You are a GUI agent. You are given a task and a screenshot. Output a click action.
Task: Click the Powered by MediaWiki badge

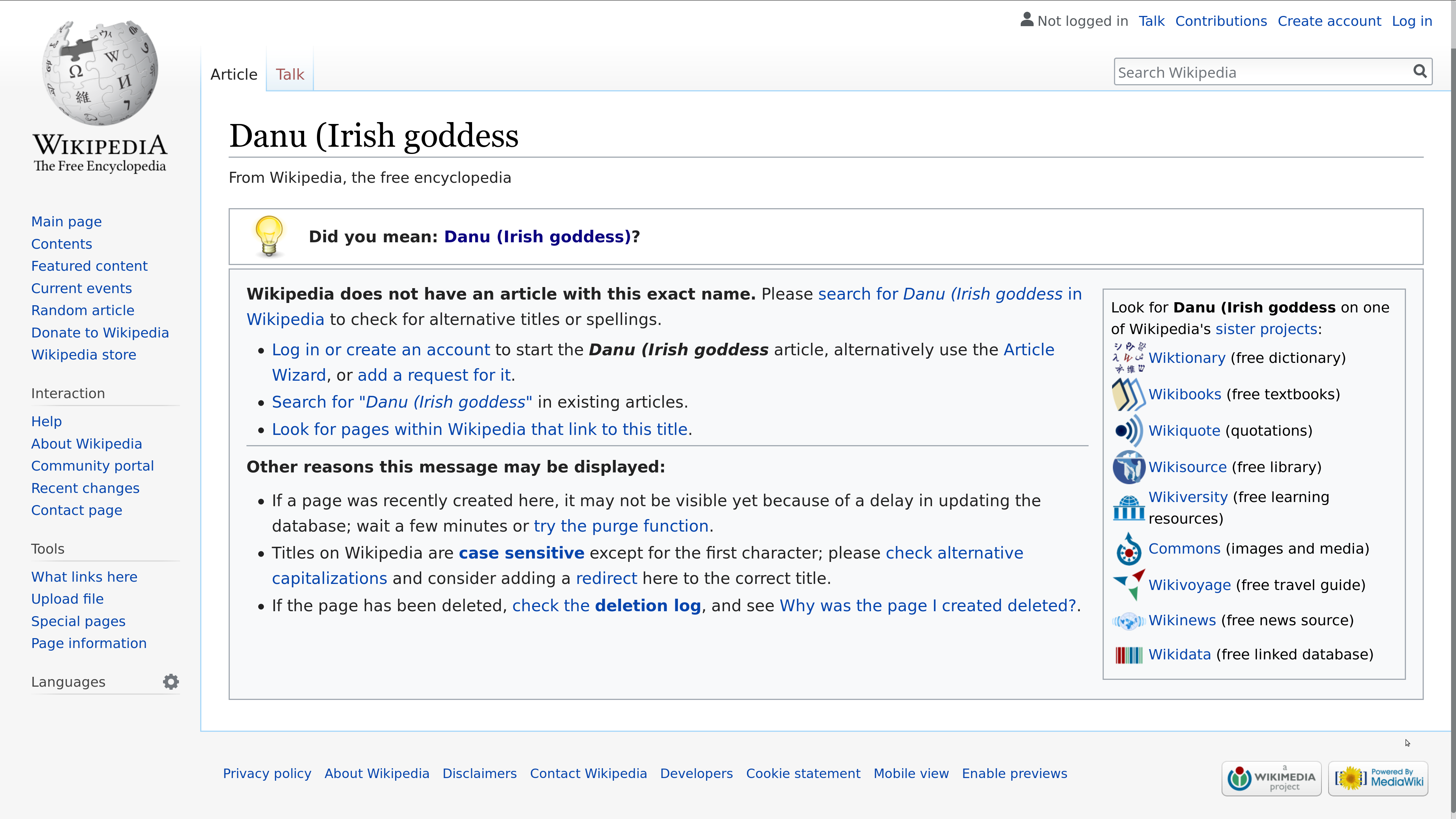[x=1378, y=779]
